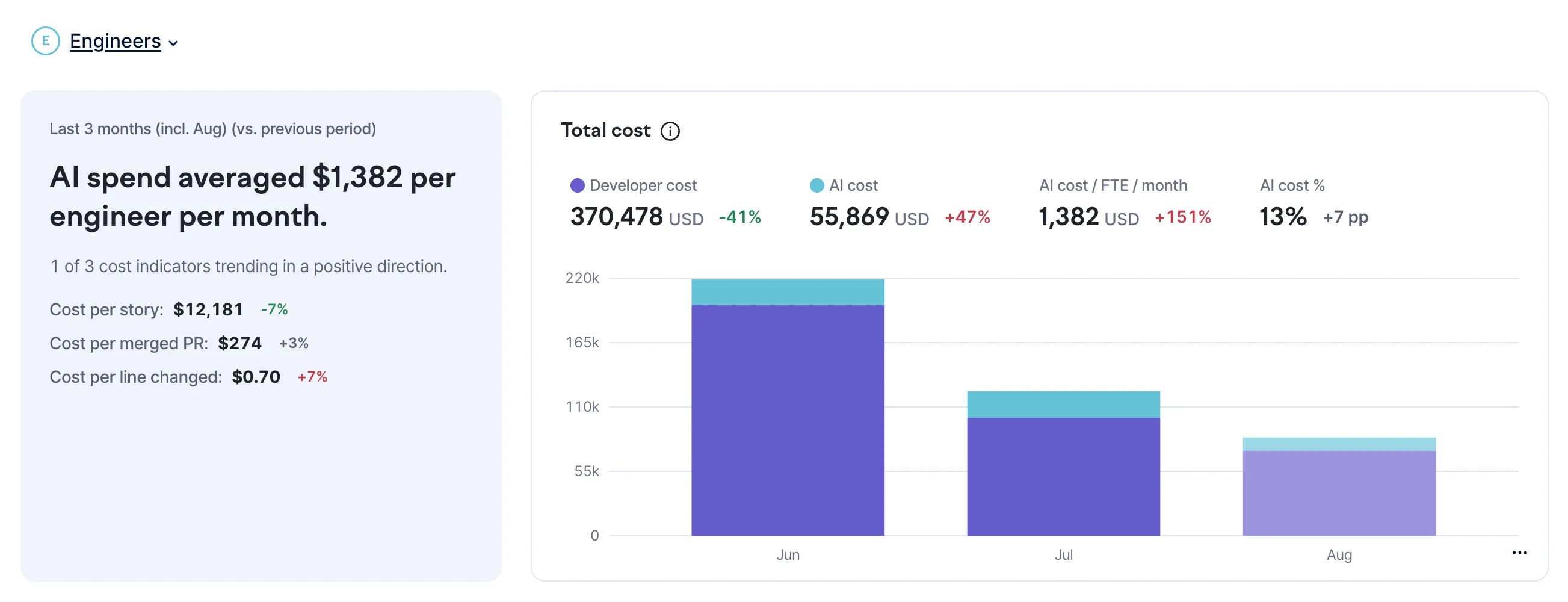This screenshot has height=602, width=1568.
Task: Open the Engineers team link
Action: 115,42
